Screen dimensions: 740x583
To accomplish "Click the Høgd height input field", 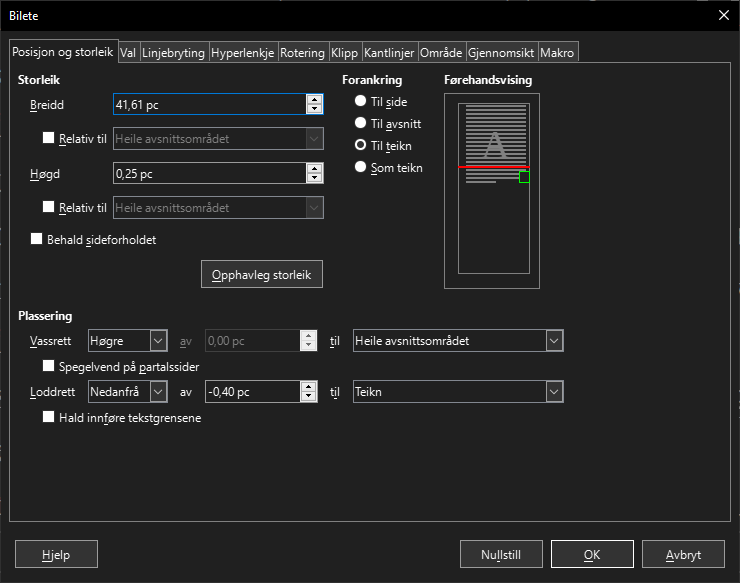I will coord(210,173).
